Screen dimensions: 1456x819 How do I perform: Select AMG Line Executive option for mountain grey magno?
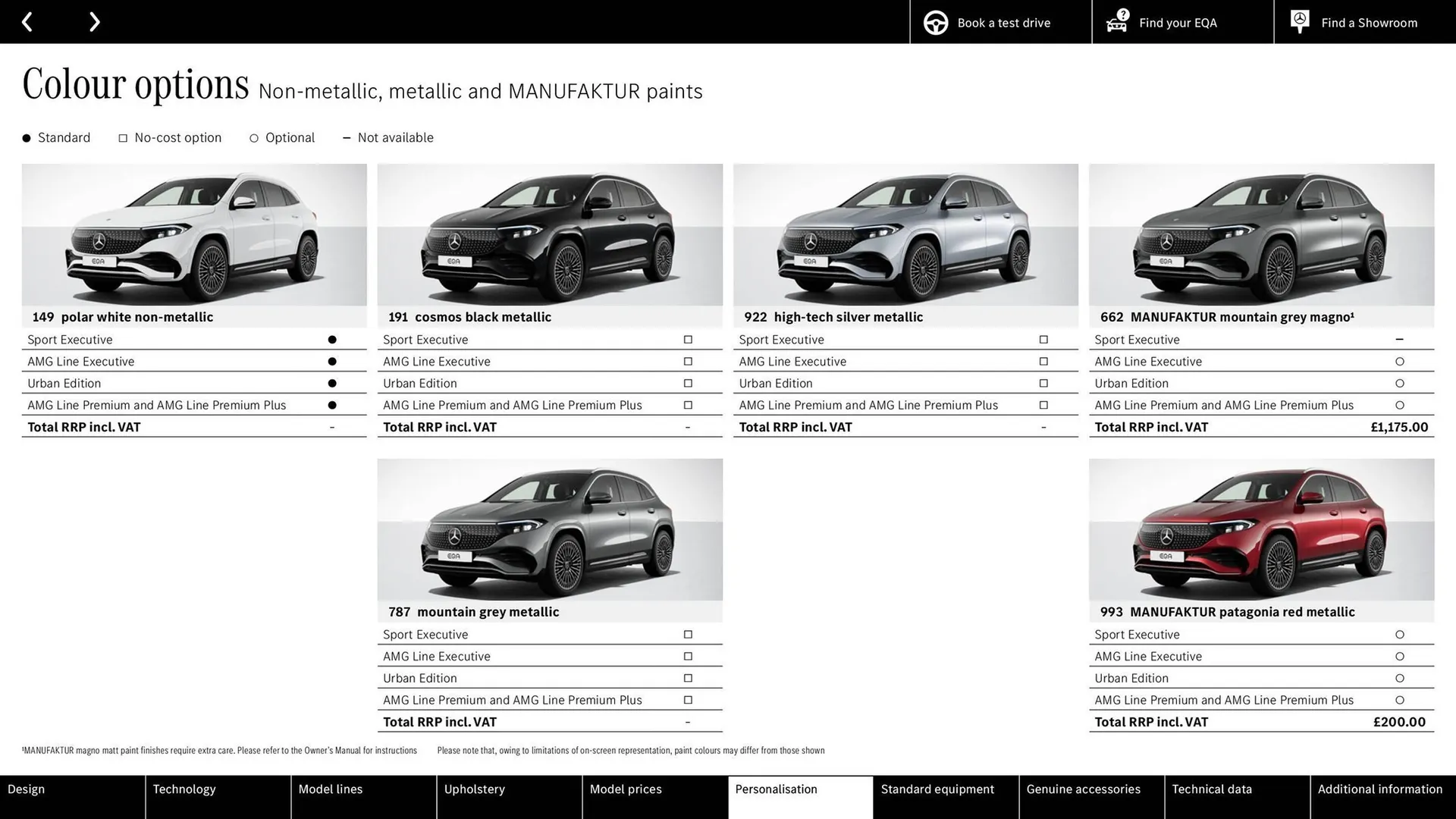(1399, 361)
